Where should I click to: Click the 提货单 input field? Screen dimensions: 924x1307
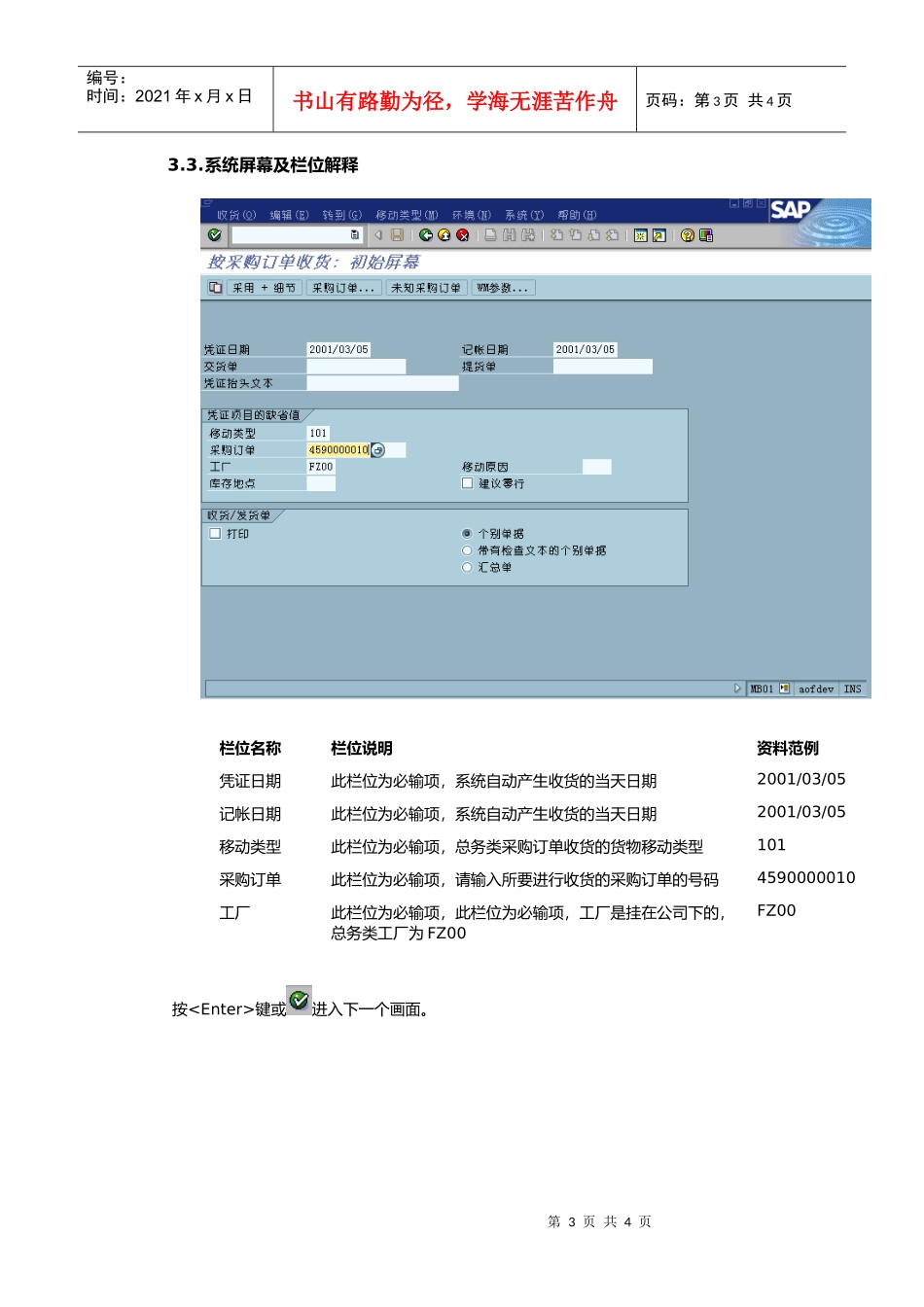[x=603, y=367]
